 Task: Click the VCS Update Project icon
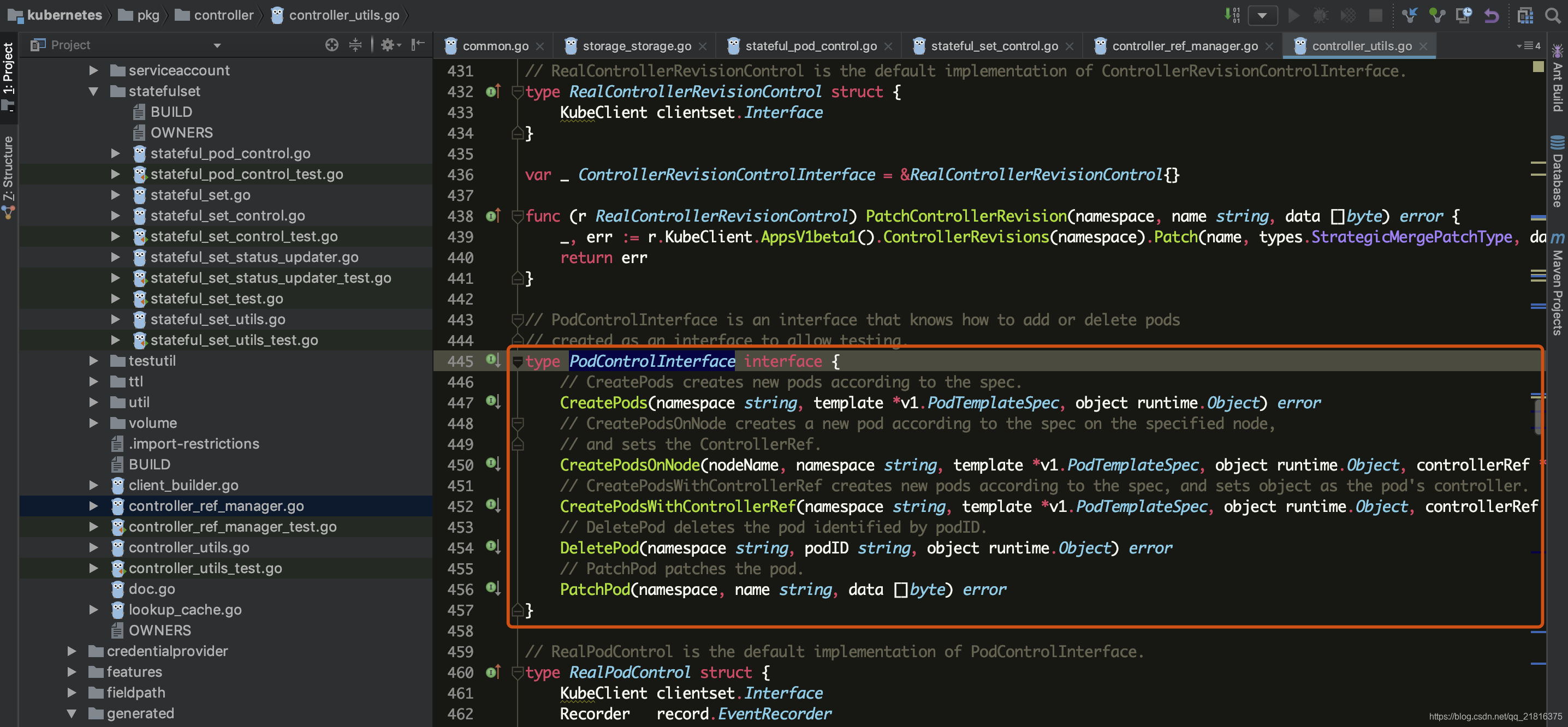[x=1409, y=15]
